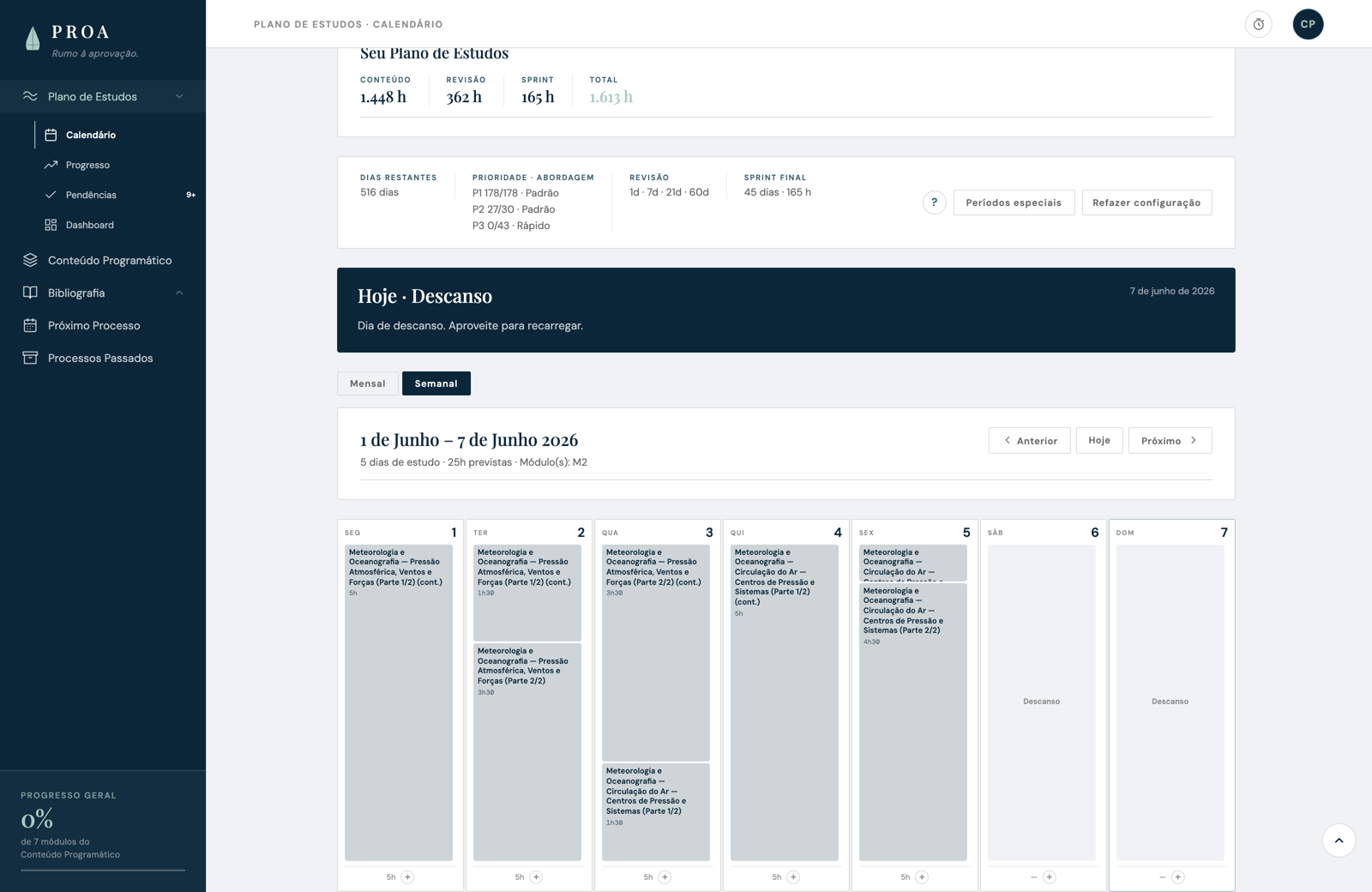The image size is (1372, 892).
Task: Click the 9+ Pendências badge
Action: [x=190, y=195]
